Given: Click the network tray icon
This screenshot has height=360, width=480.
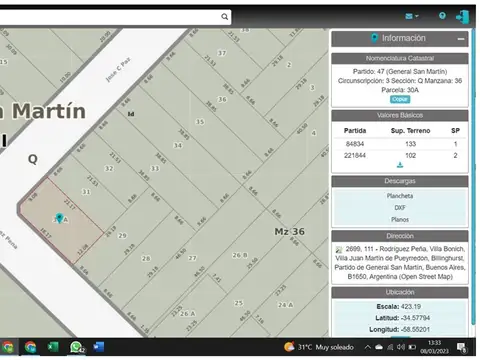Looking at the screenshot, I should click(390, 347).
